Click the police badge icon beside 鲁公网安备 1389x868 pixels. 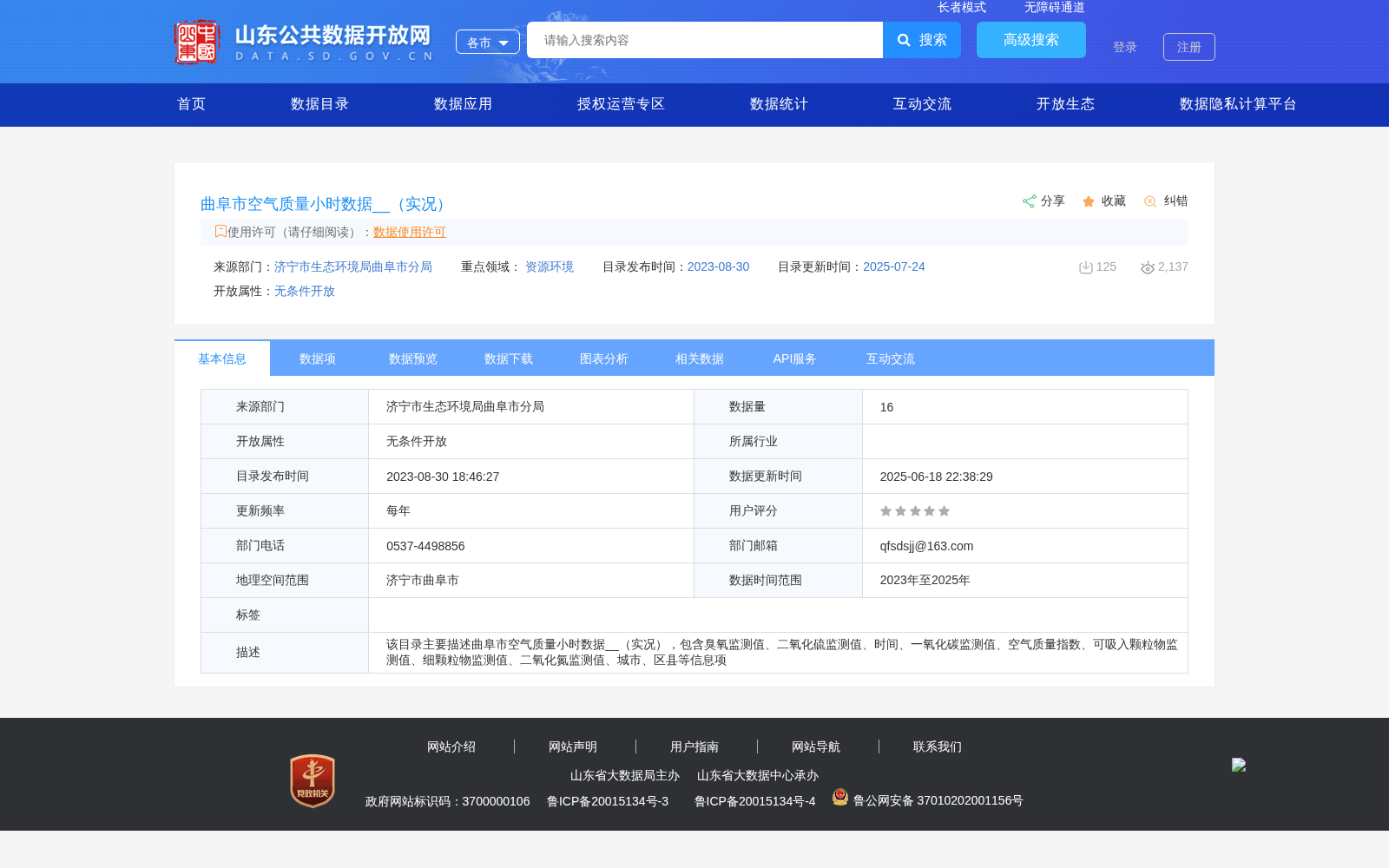[840, 797]
